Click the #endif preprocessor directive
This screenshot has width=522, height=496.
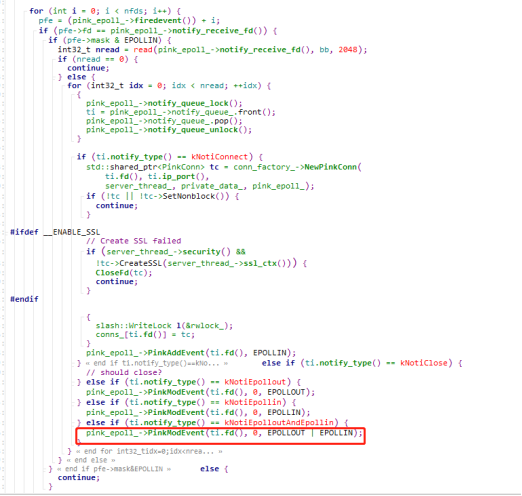(24, 299)
